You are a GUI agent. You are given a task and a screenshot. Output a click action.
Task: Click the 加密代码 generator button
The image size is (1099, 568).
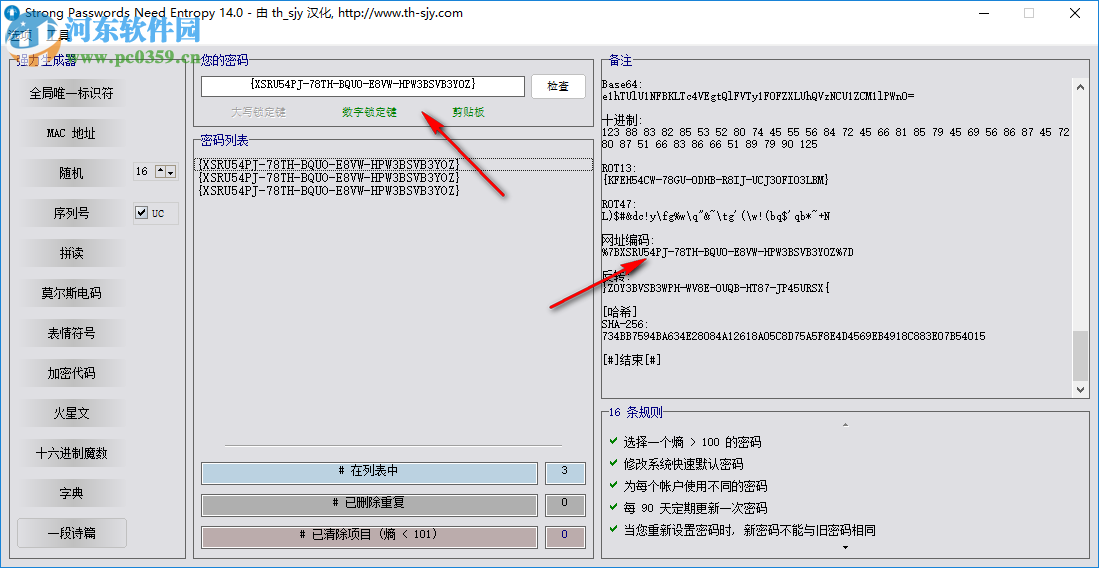point(71,373)
